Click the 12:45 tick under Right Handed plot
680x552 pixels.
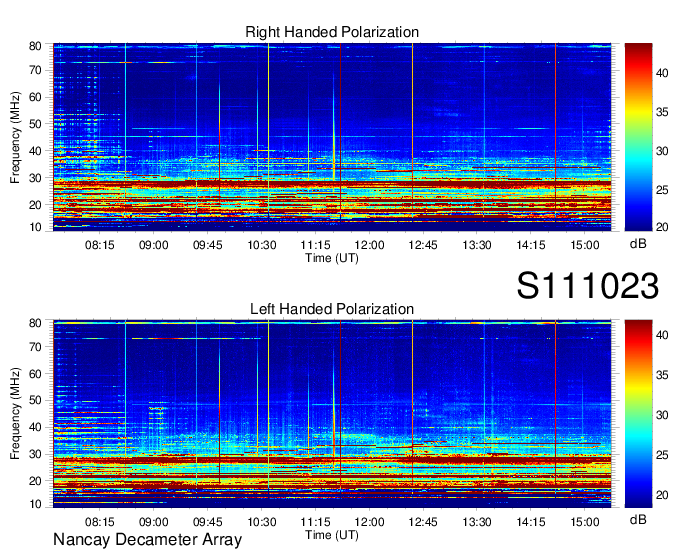point(423,245)
